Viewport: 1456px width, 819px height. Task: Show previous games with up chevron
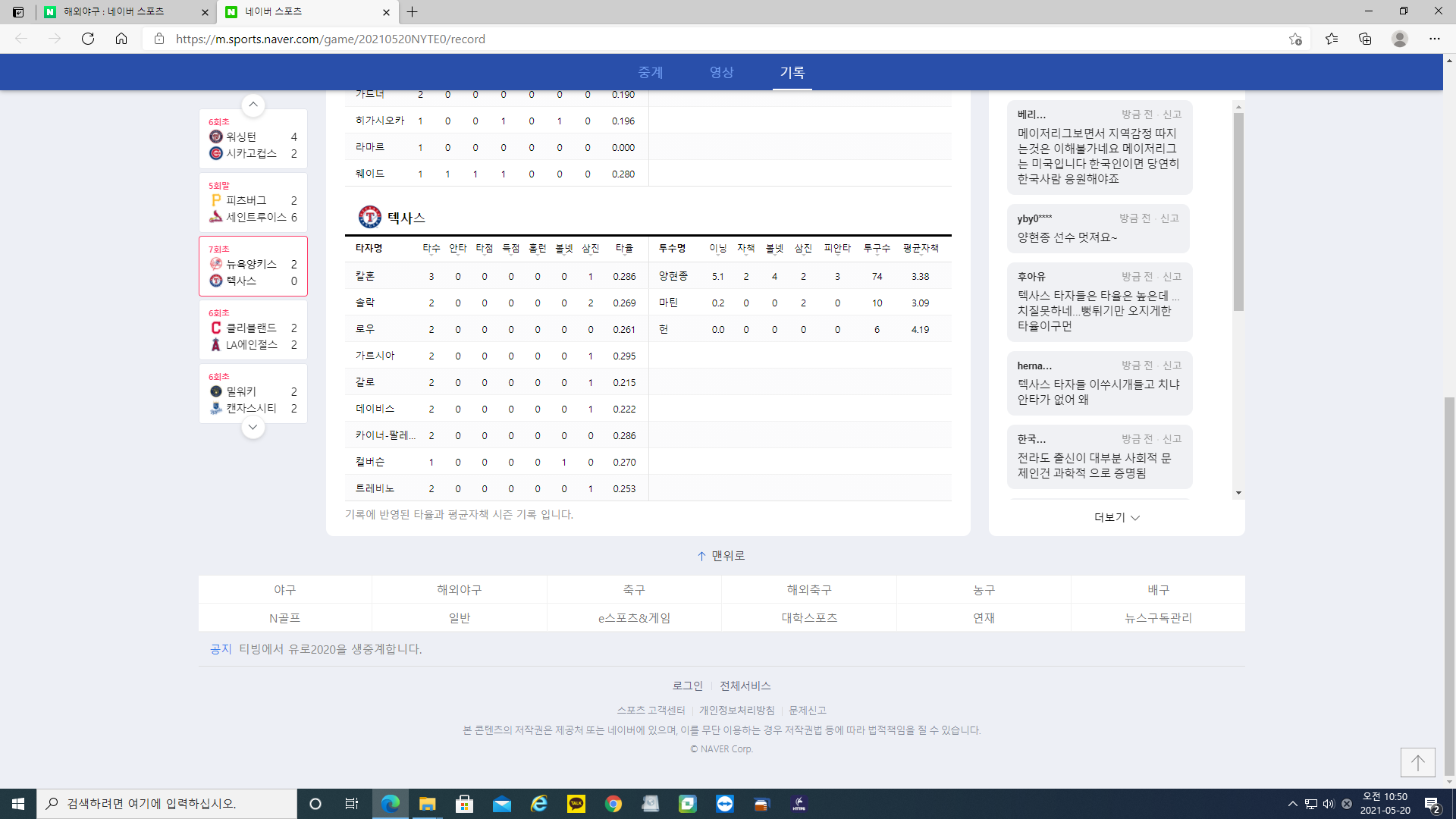[x=253, y=105]
